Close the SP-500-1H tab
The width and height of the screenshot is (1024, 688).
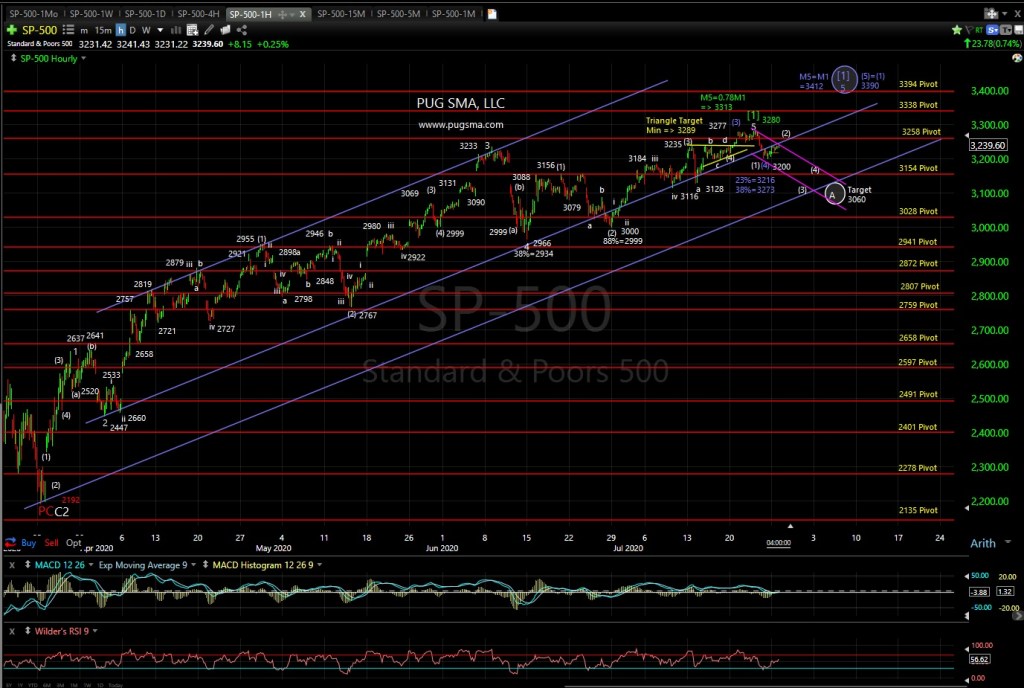coord(302,14)
